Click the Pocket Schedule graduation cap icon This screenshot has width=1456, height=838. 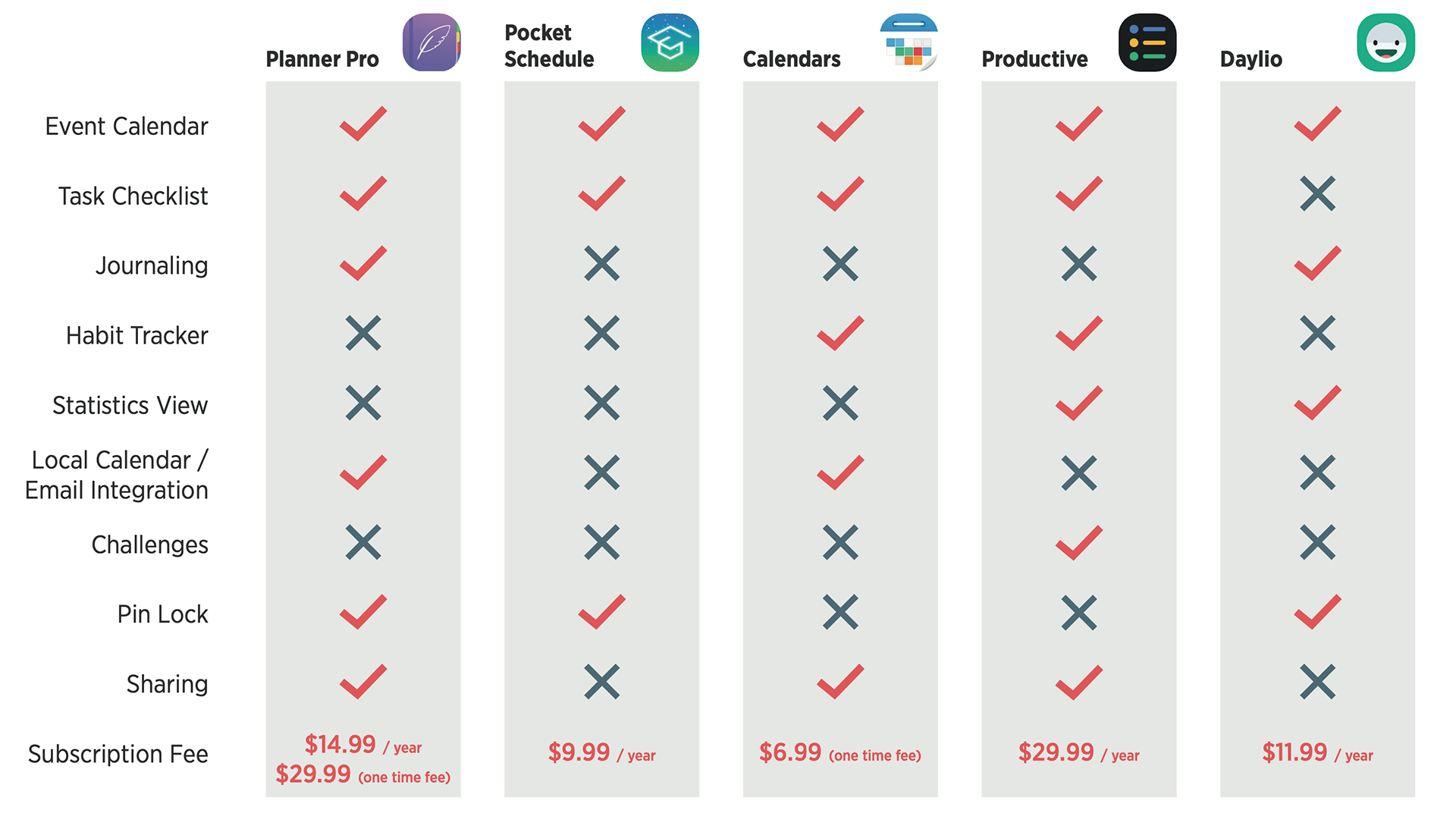point(670,42)
